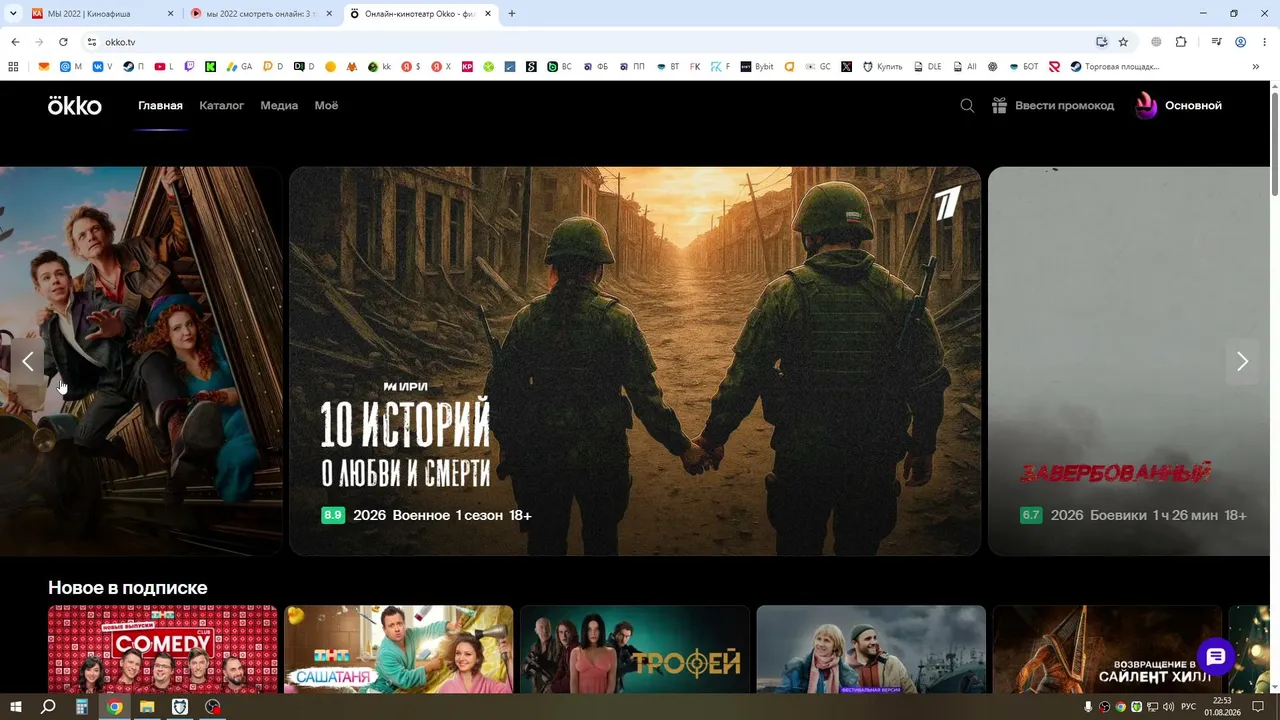
Task: Open the СашаТаня thumbnail
Action: pyautogui.click(x=399, y=648)
